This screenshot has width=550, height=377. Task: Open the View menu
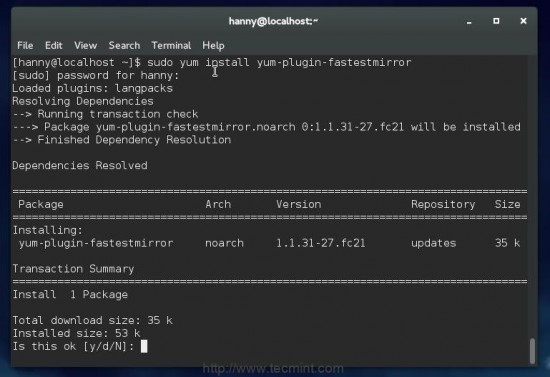point(85,46)
